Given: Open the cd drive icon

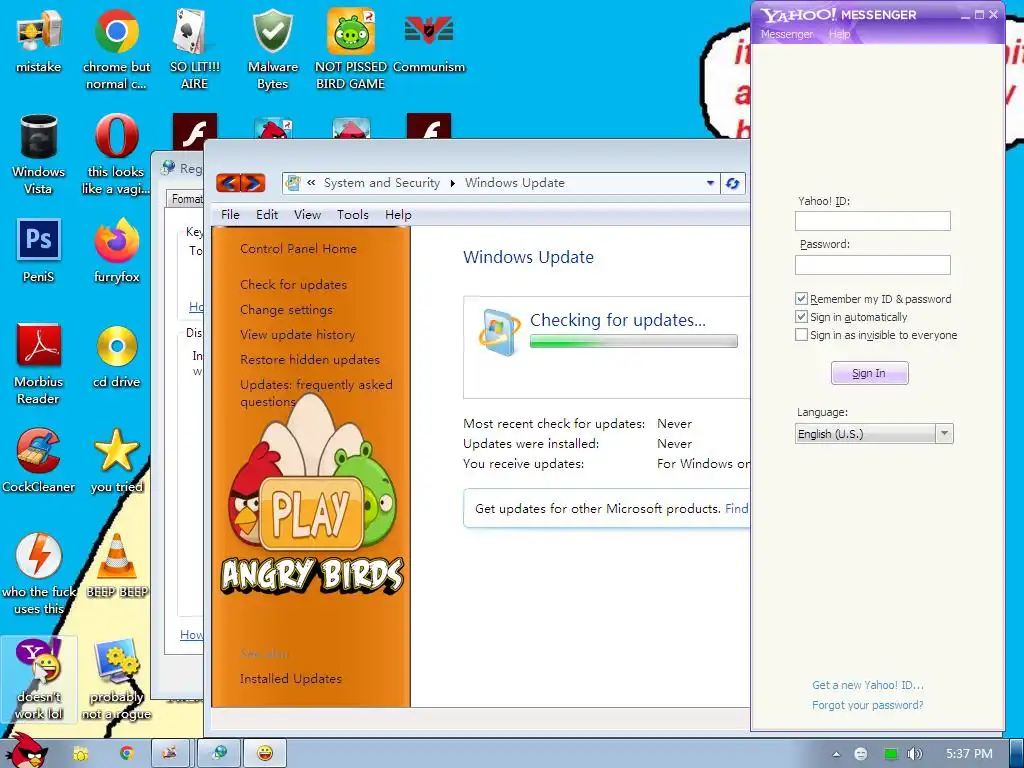Looking at the screenshot, I should (x=117, y=356).
